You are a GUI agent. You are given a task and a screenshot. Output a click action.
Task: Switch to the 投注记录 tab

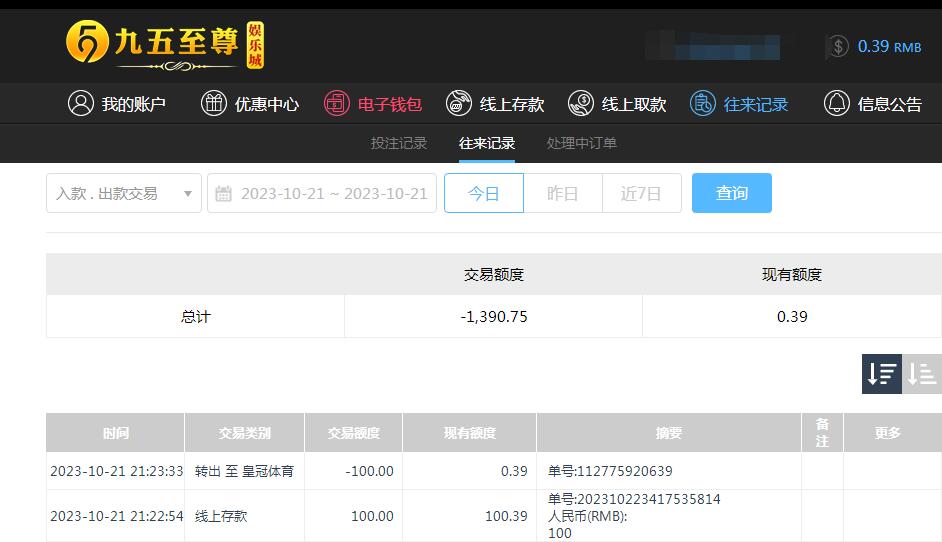pyautogui.click(x=398, y=143)
